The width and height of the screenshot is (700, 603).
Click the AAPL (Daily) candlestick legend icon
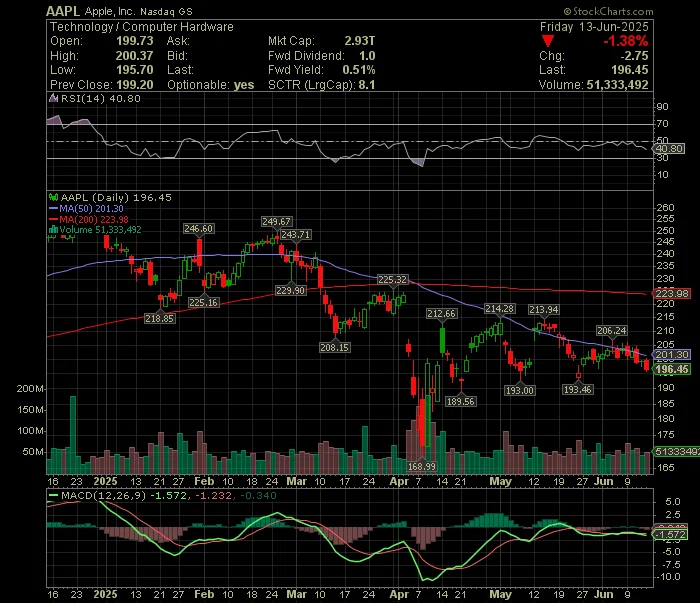pyautogui.click(x=53, y=197)
